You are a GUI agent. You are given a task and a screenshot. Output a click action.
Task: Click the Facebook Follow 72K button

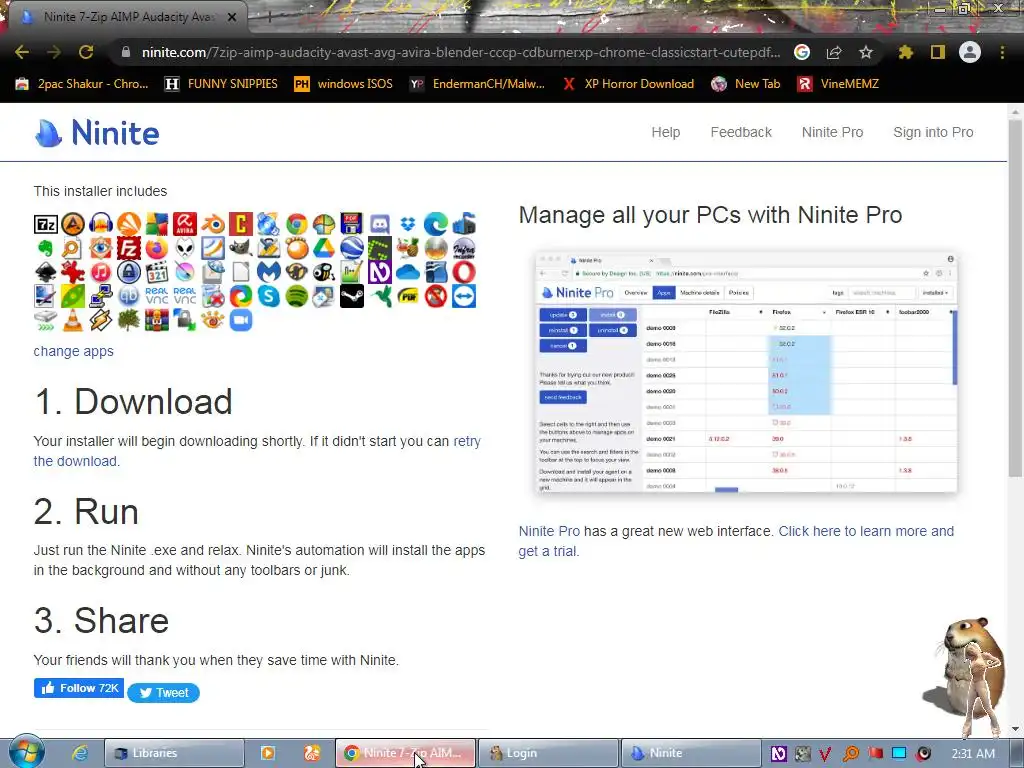pos(79,688)
